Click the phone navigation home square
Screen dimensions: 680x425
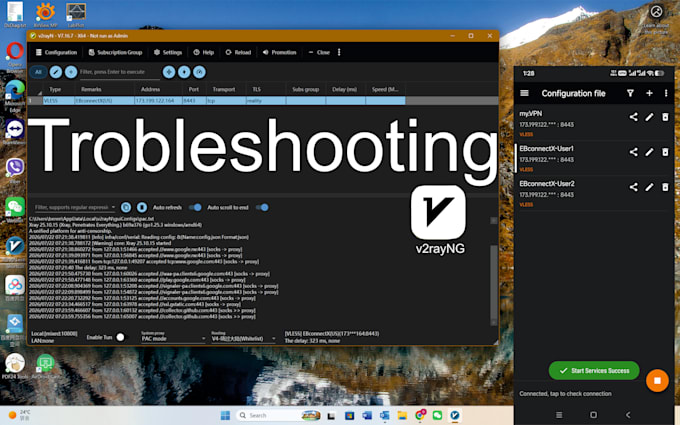point(594,415)
